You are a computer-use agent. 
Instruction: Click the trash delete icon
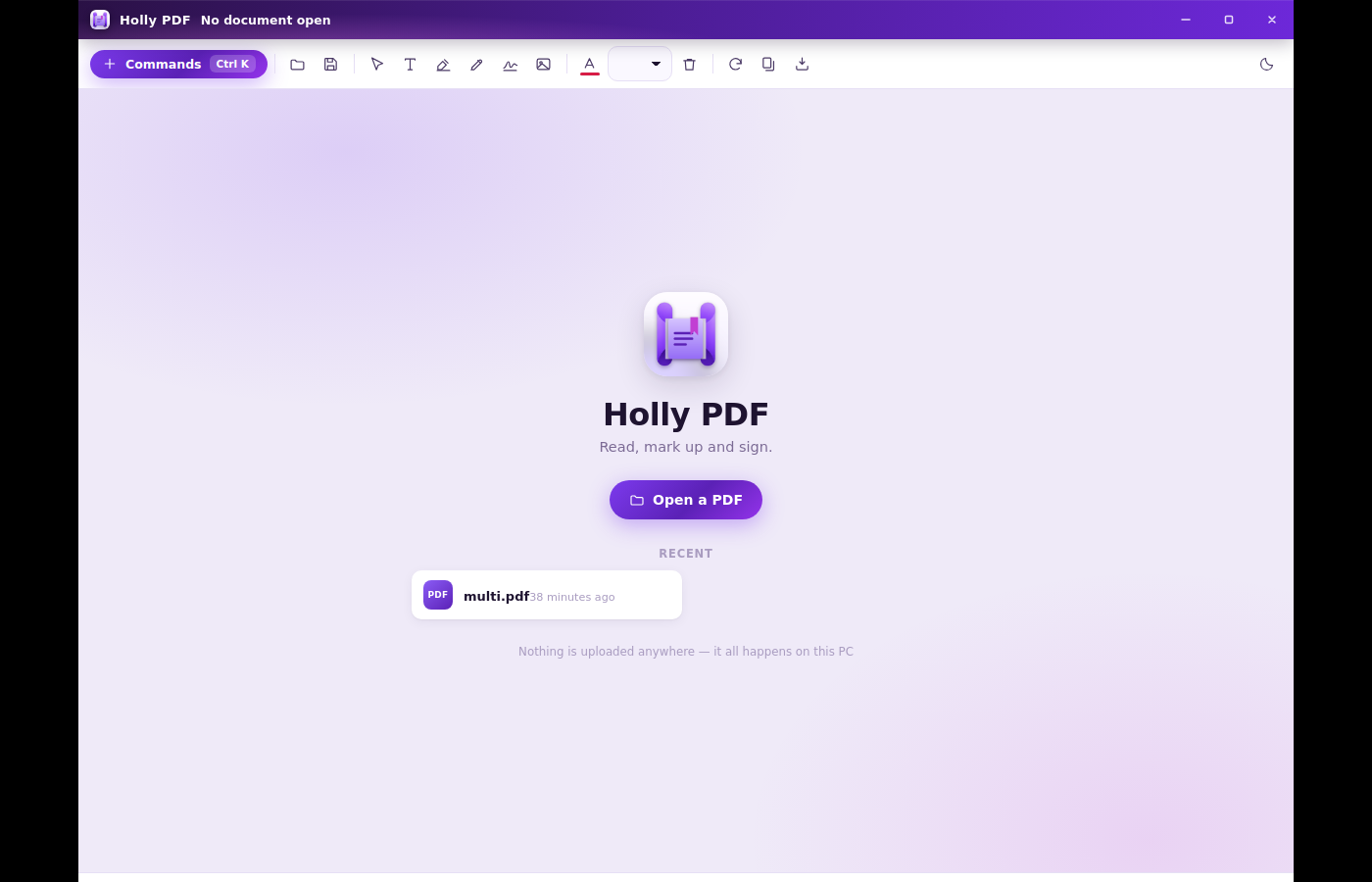point(690,65)
